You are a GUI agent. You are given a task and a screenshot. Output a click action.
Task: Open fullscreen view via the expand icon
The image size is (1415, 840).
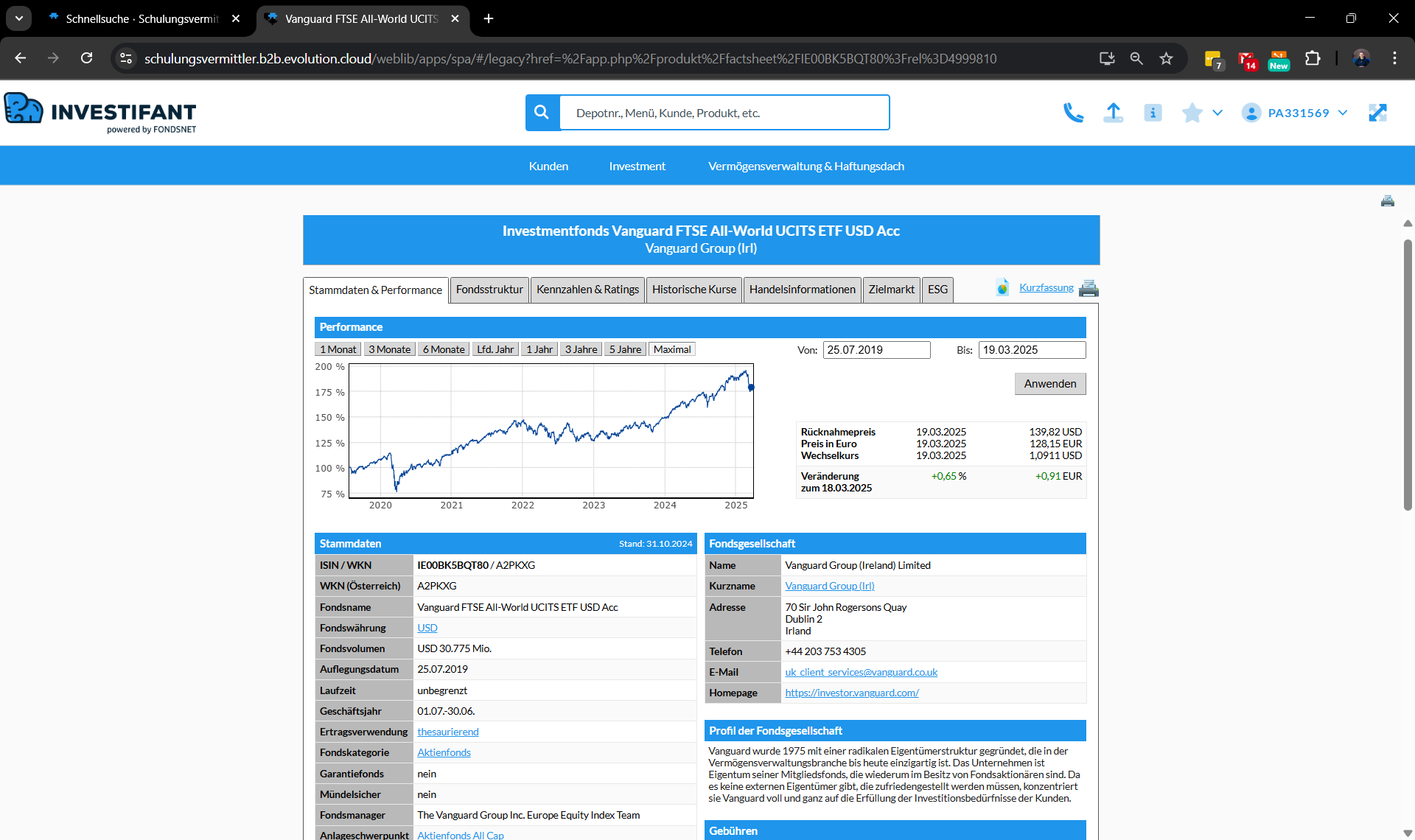pyautogui.click(x=1378, y=112)
